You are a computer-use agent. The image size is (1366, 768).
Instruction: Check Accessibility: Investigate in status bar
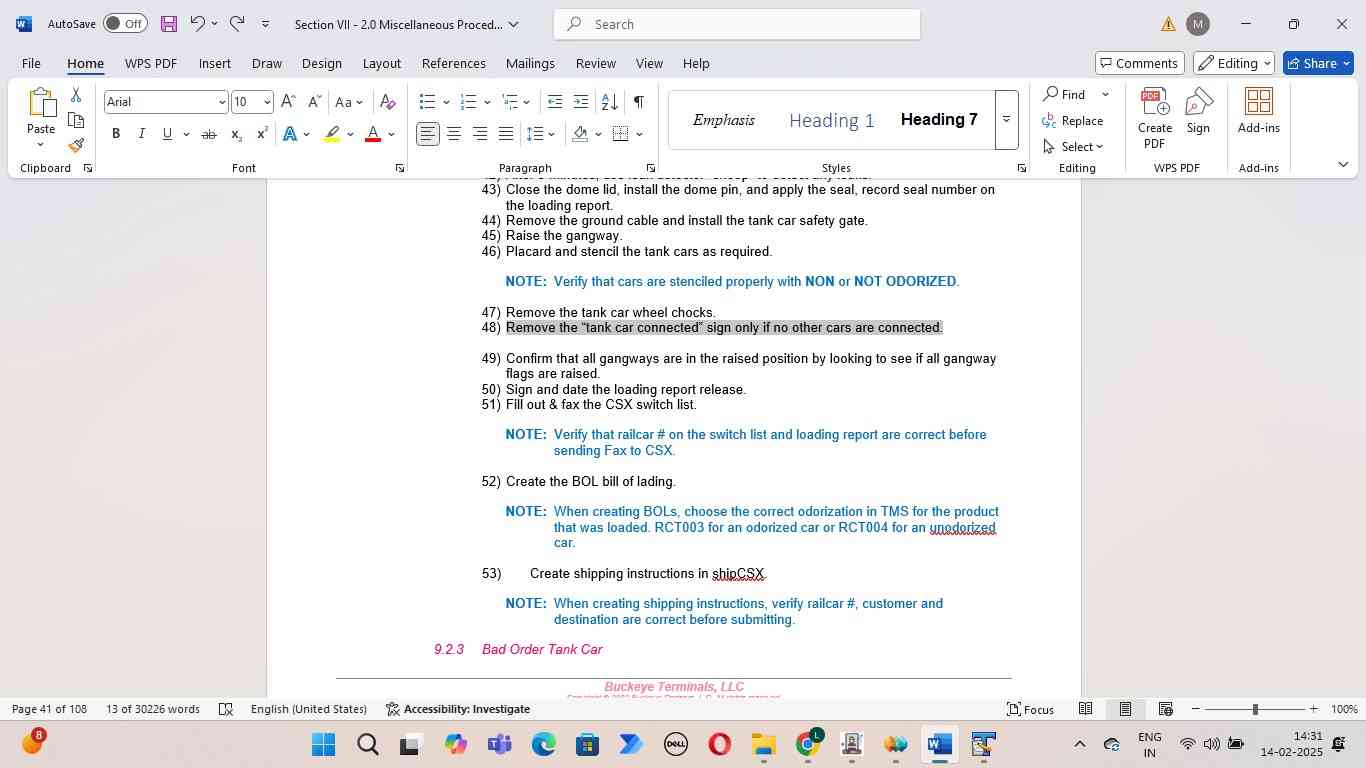point(457,709)
